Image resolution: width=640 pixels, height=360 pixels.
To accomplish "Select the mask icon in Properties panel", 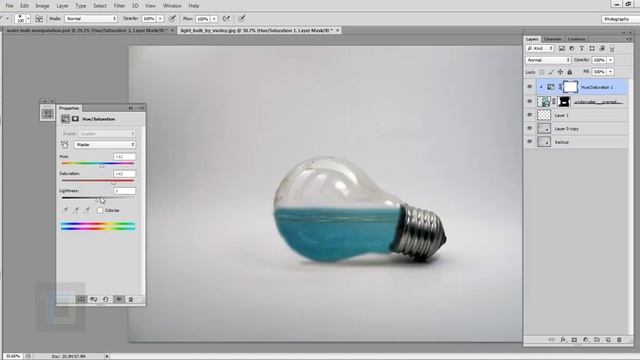I will 76,119.
